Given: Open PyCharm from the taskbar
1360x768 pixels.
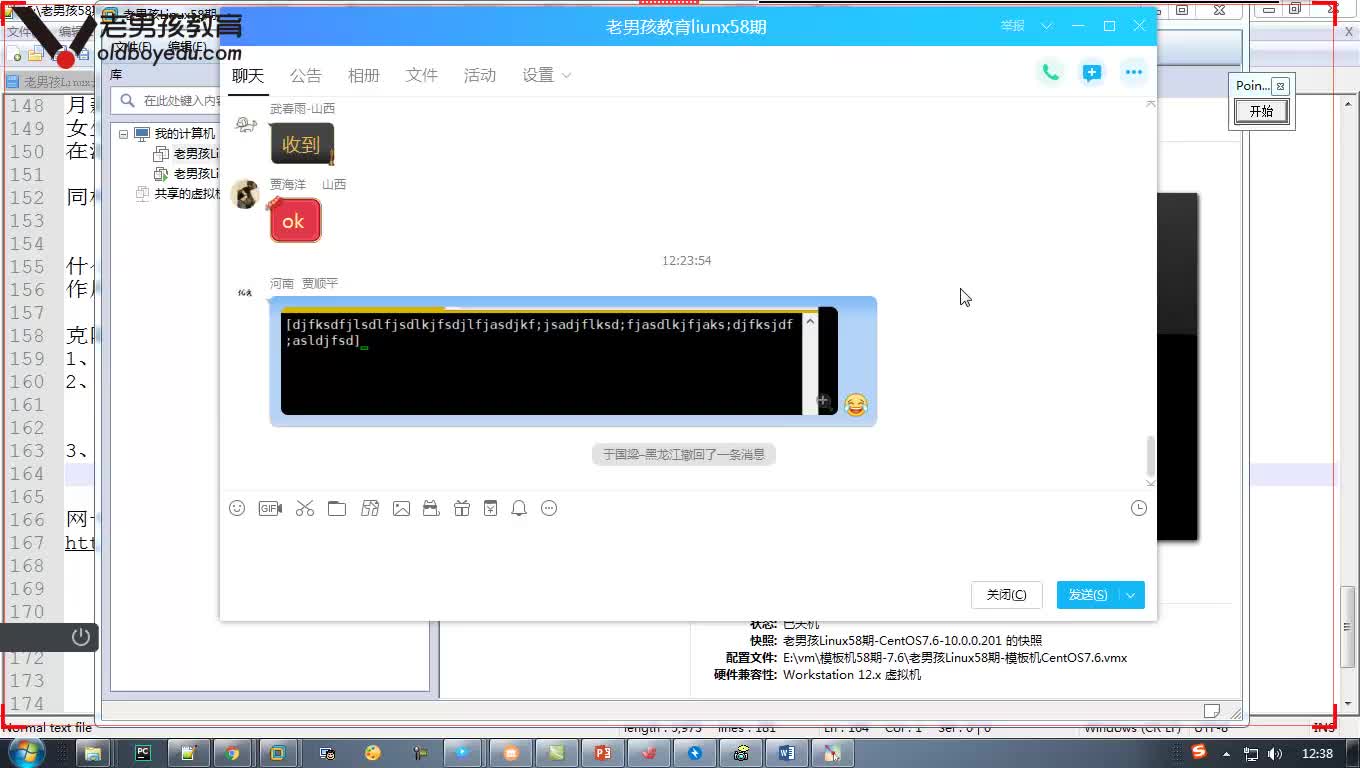Looking at the screenshot, I should click(x=143, y=753).
